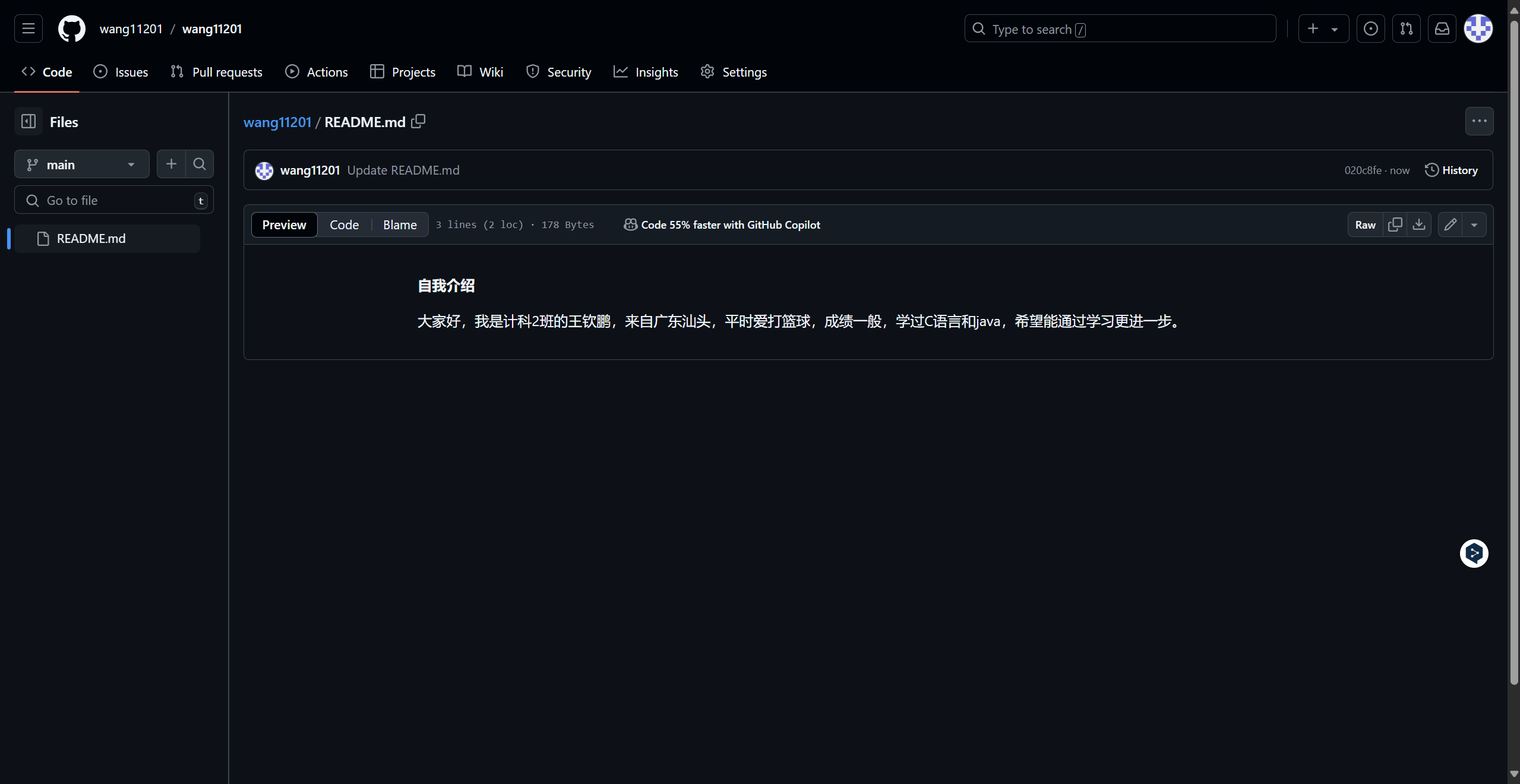Copy file path next to README.md
This screenshot has height=784, width=1520.
(x=418, y=121)
